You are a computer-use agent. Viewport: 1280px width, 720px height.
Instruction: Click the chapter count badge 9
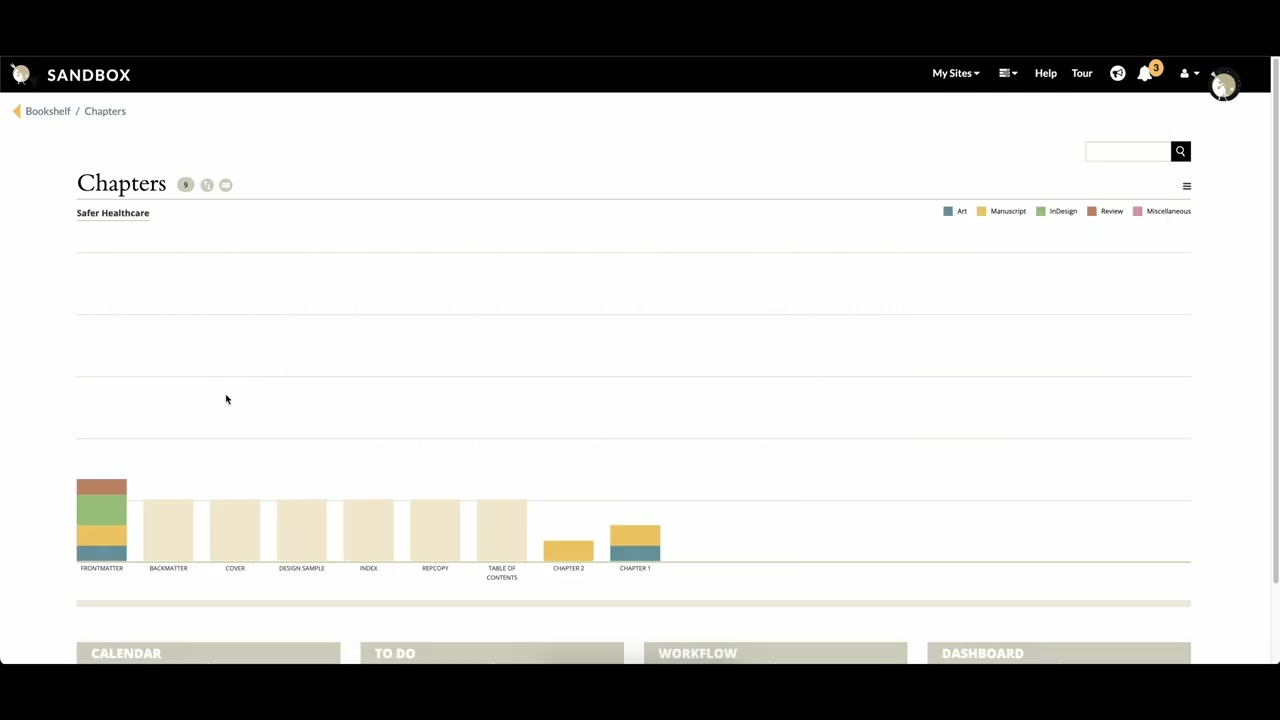(x=185, y=185)
